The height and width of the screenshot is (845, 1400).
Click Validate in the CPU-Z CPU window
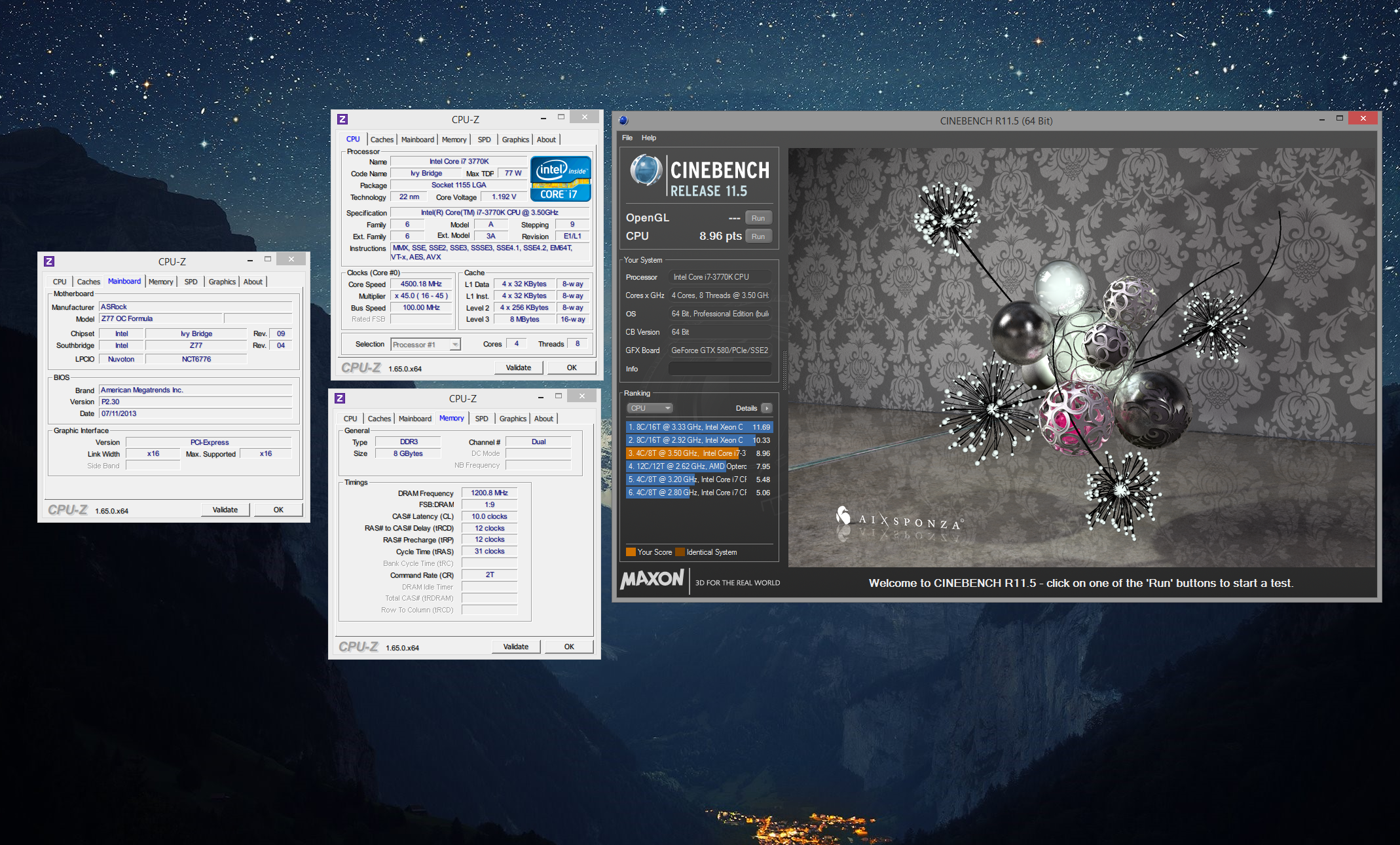click(519, 367)
